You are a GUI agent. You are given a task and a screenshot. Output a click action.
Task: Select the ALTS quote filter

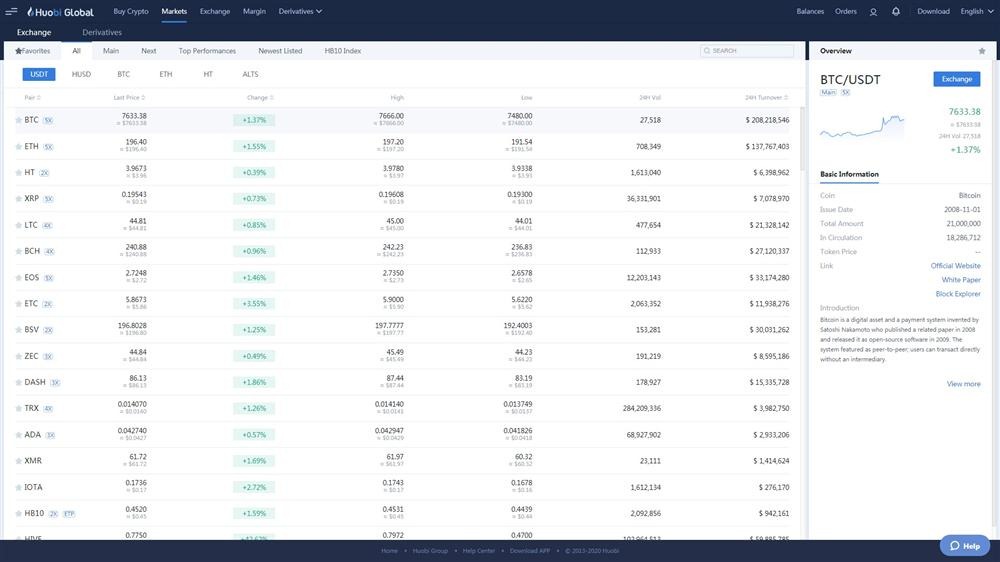point(250,75)
